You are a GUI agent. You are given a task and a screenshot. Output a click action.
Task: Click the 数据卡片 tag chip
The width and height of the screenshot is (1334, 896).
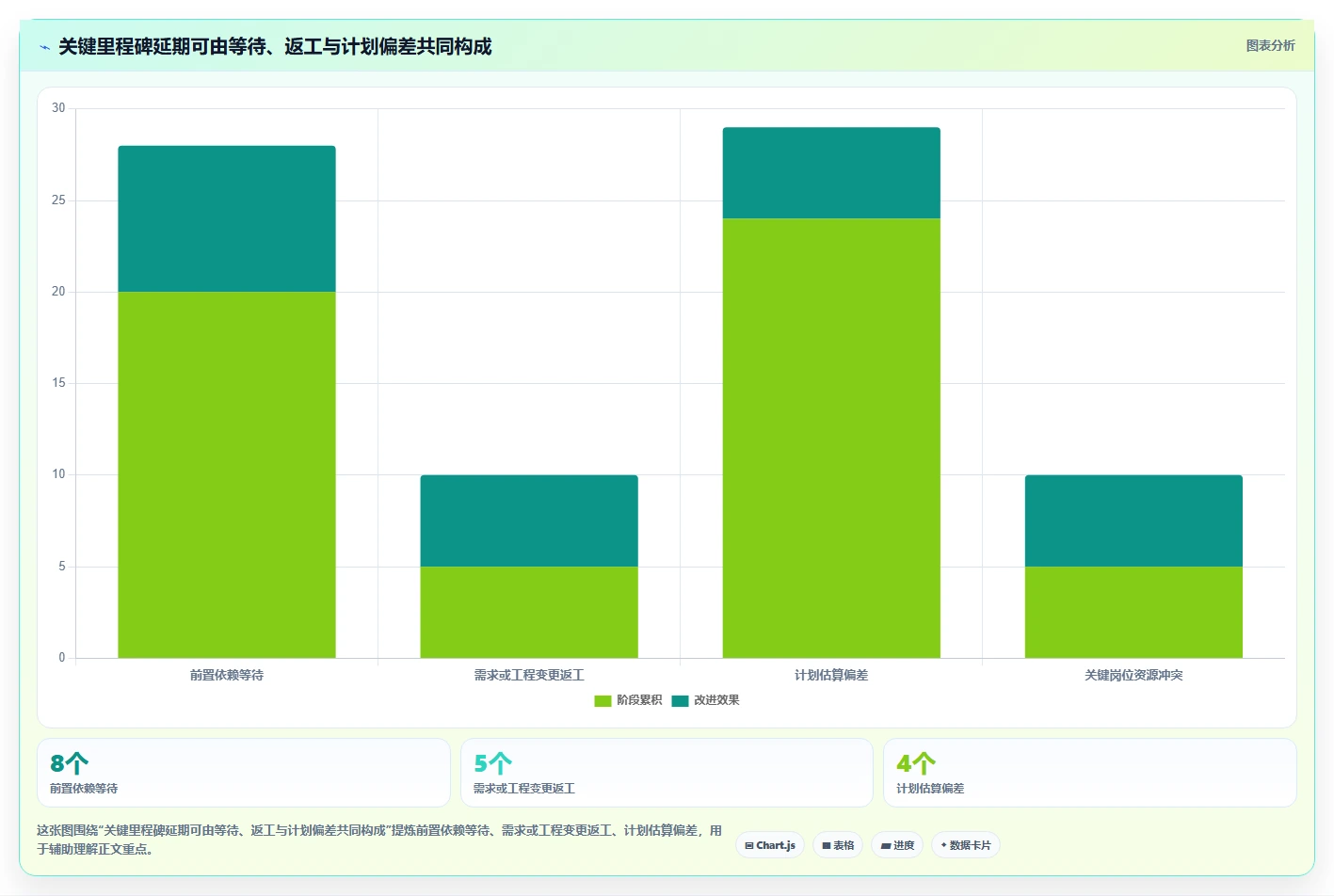click(966, 845)
